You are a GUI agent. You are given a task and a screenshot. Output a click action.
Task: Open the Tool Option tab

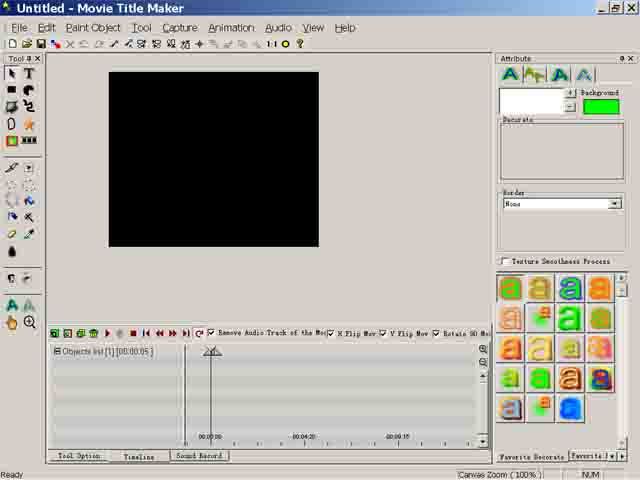79,456
